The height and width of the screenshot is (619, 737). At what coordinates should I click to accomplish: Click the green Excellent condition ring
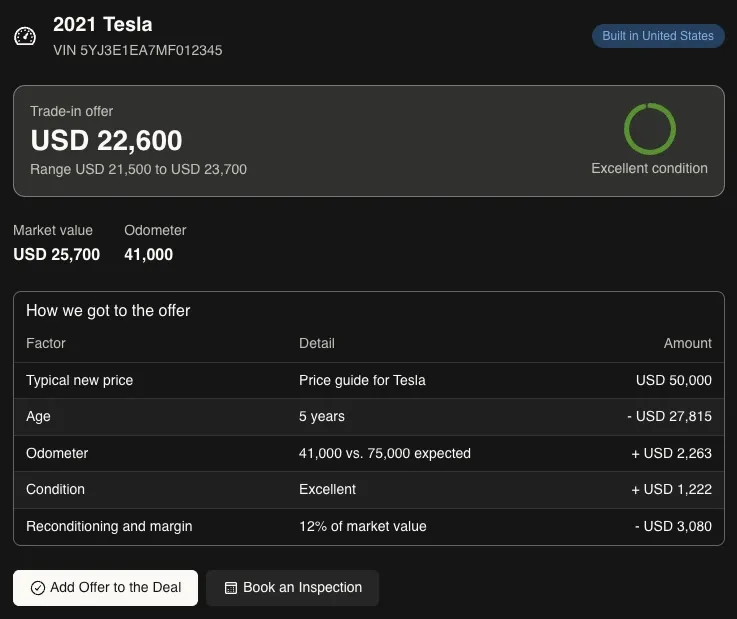pos(650,129)
